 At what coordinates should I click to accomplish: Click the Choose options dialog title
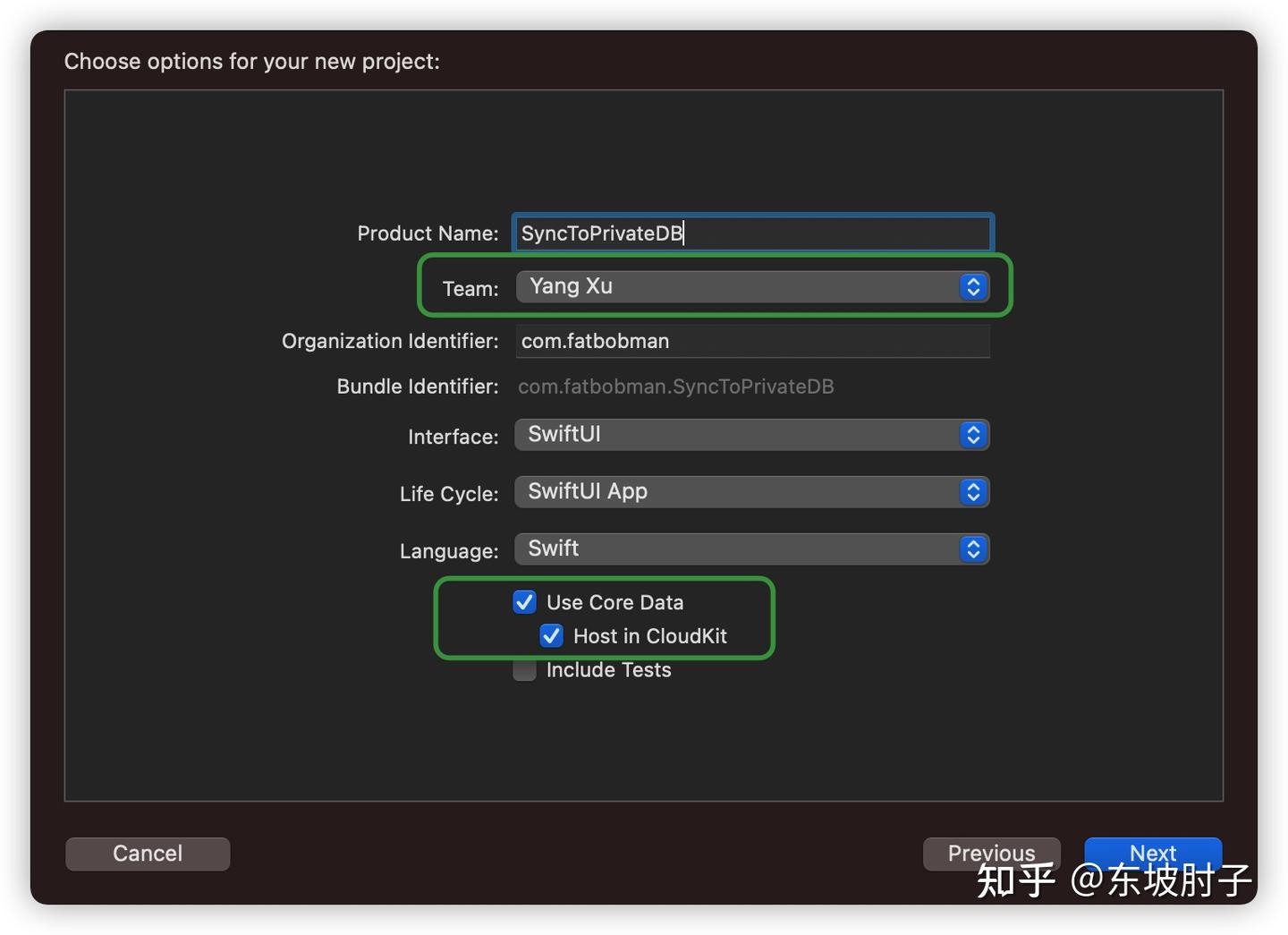tap(251, 61)
